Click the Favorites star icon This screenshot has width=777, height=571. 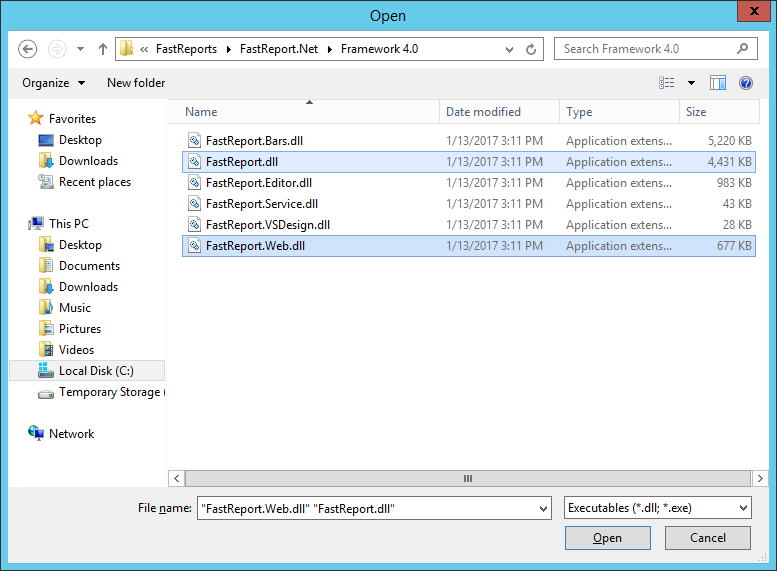click(36, 118)
